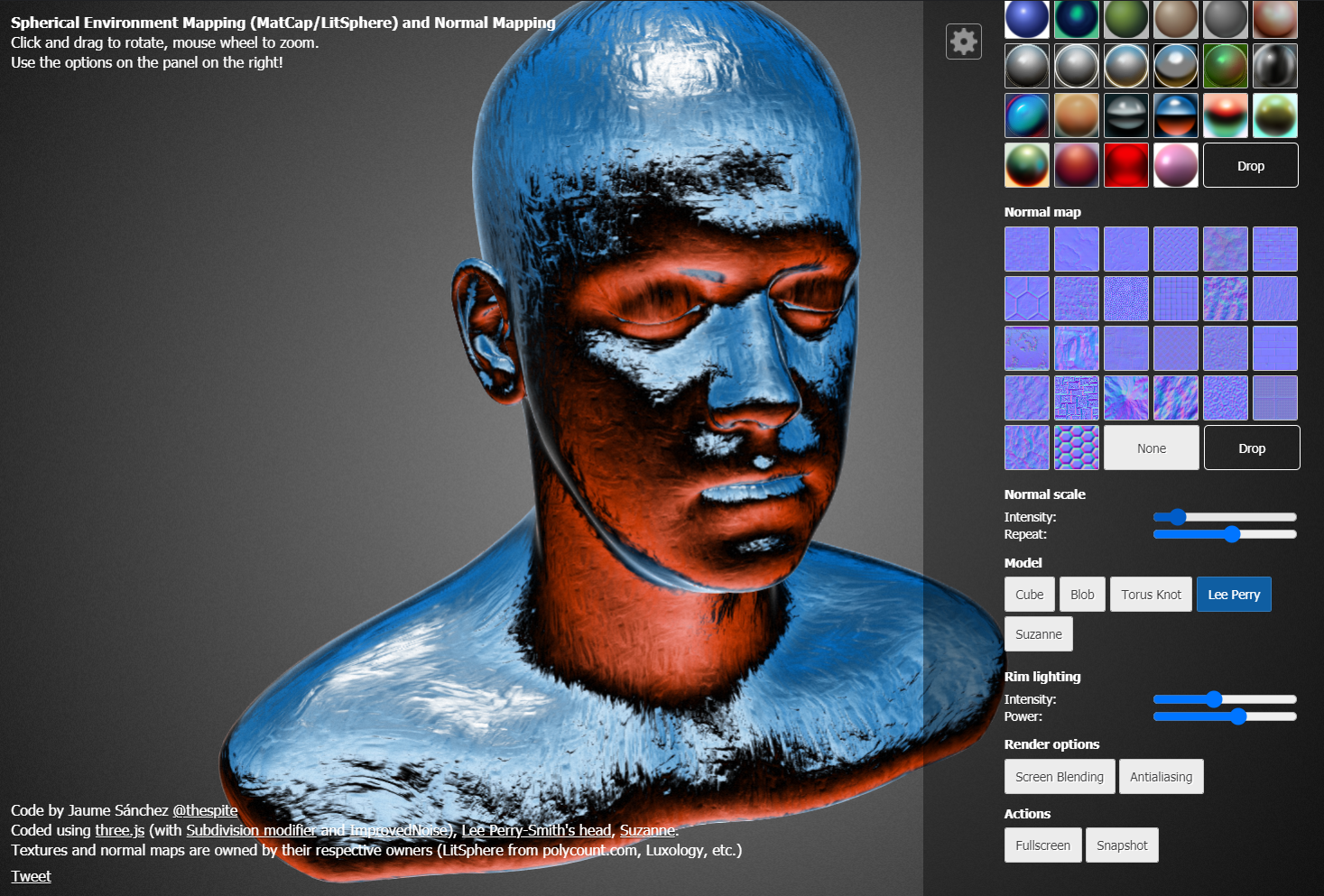Adjust the Normal scale Intensity slider
The width and height of the screenshot is (1324, 896).
pyautogui.click(x=1225, y=517)
